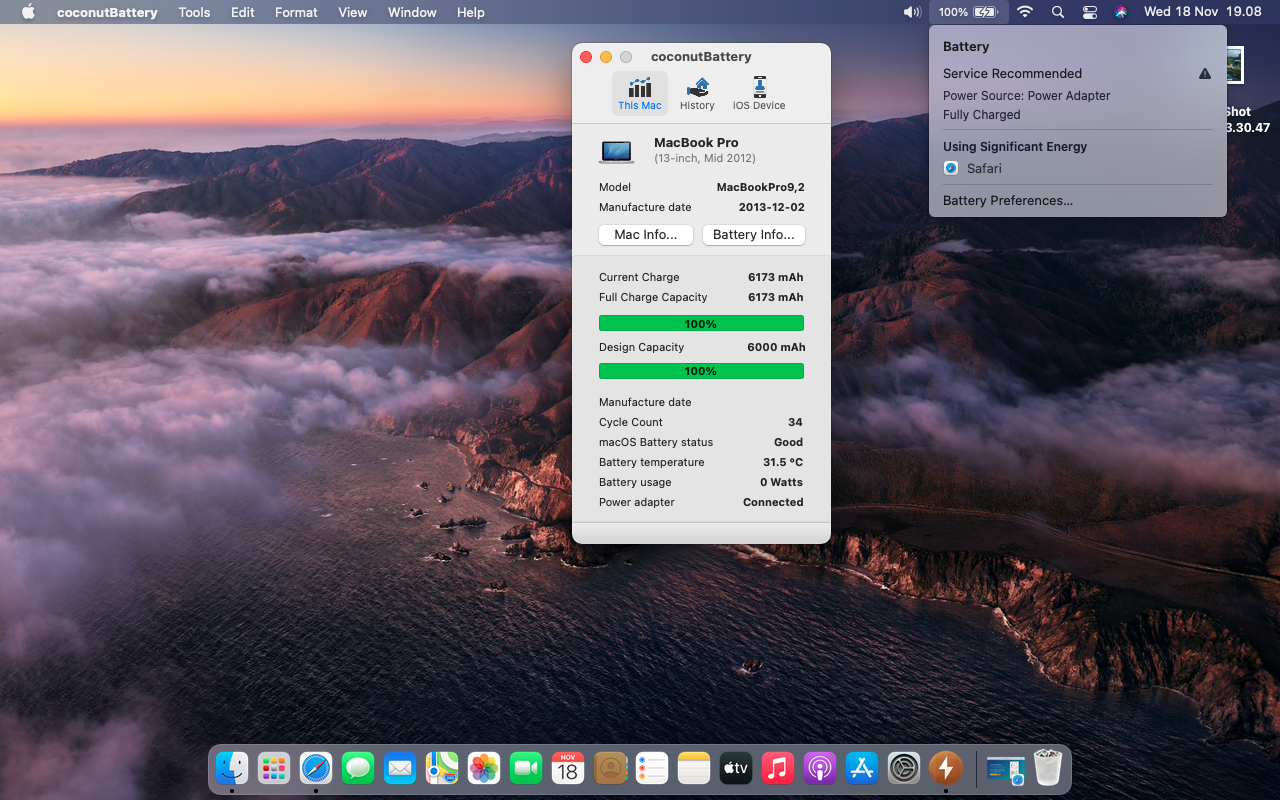
Task: Launch coconutBattery from the Dock
Action: 945,768
